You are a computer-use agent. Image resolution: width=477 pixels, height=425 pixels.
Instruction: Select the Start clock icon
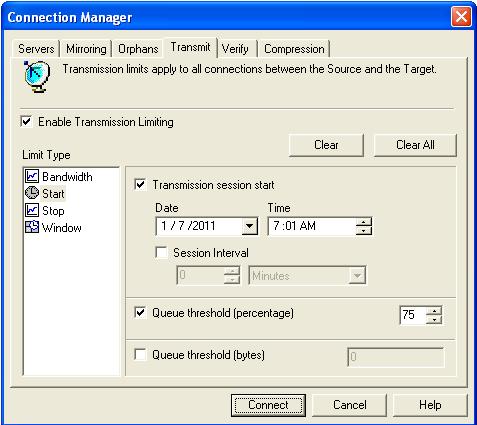32,193
